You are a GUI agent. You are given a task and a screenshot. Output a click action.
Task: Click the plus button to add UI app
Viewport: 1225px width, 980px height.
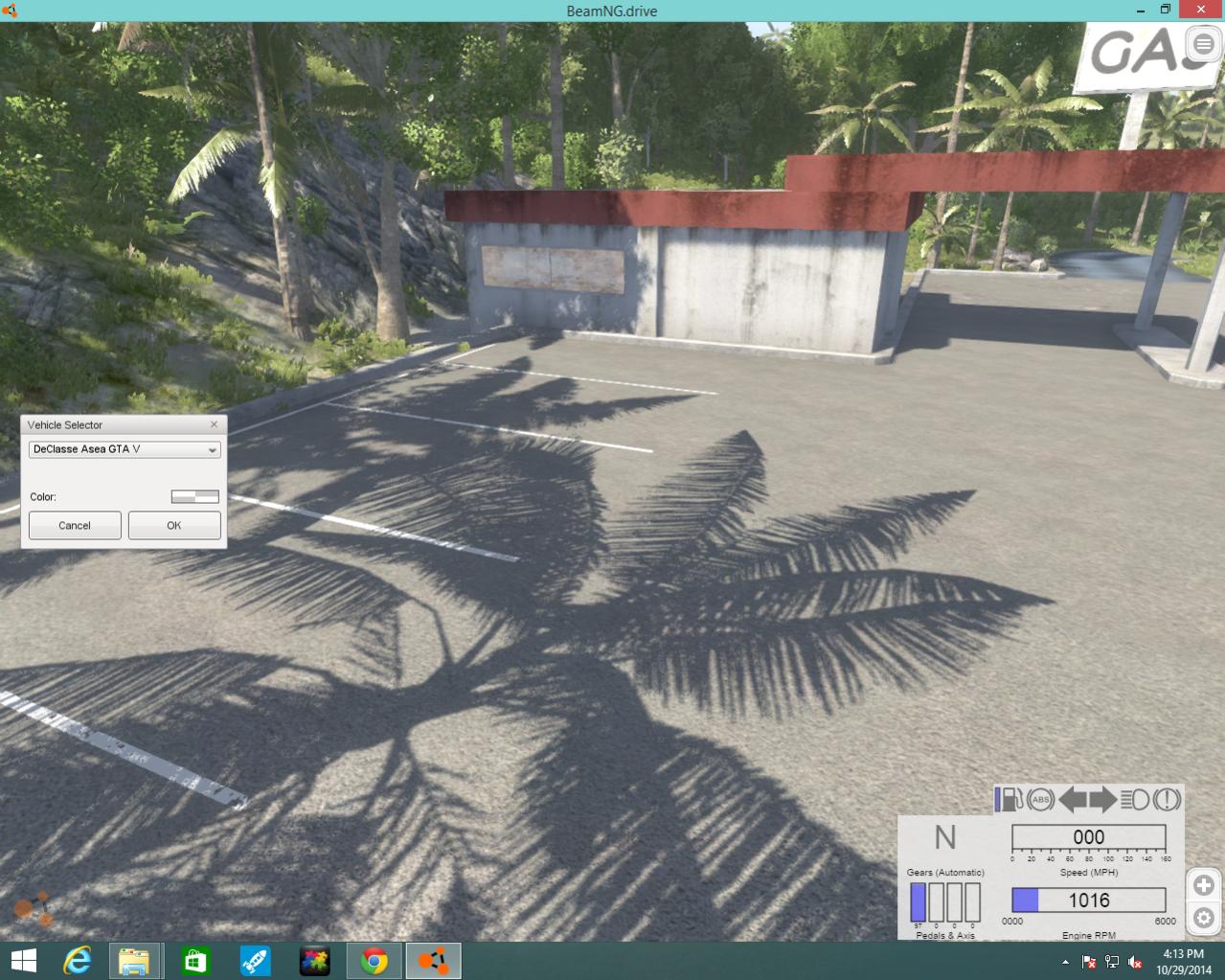(x=1204, y=885)
